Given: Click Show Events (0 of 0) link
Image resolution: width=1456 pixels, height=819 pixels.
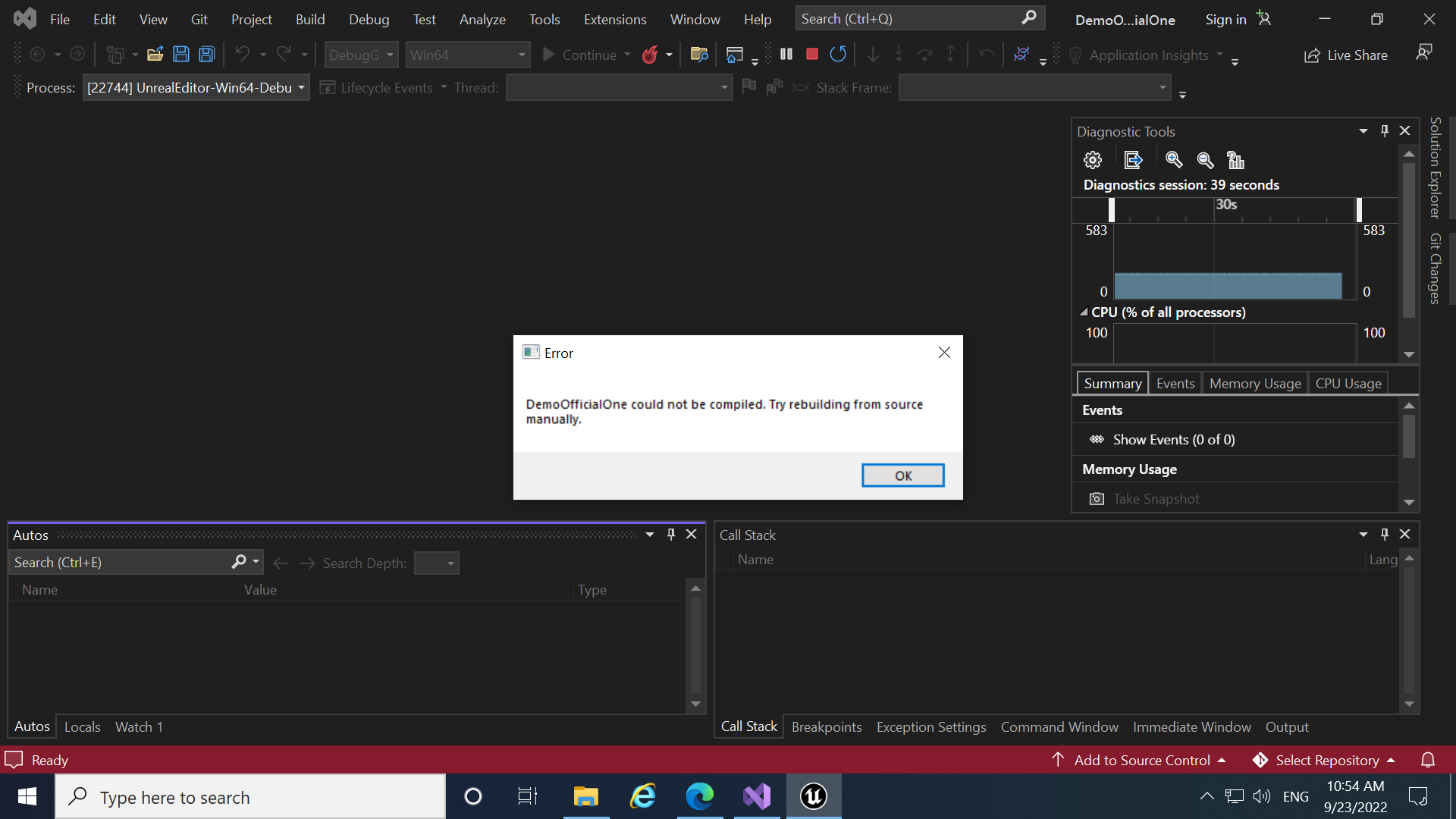Looking at the screenshot, I should point(1173,440).
